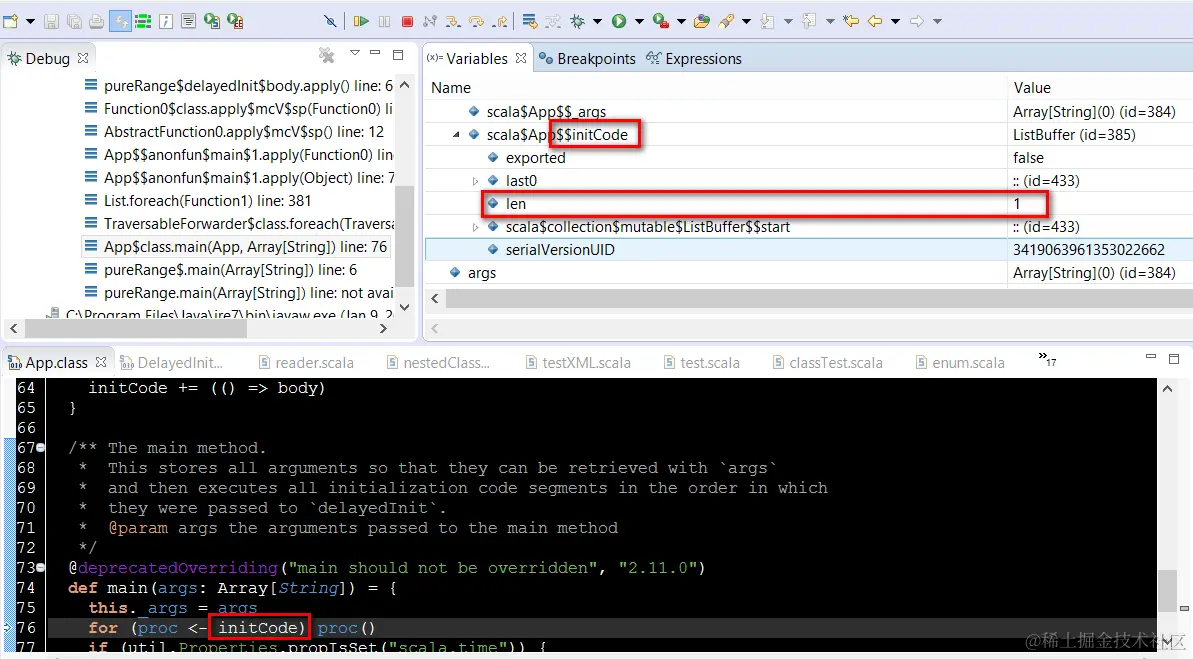Click the Disconnect debug icon
Viewport: 1193px width, 659px height.
430,21
